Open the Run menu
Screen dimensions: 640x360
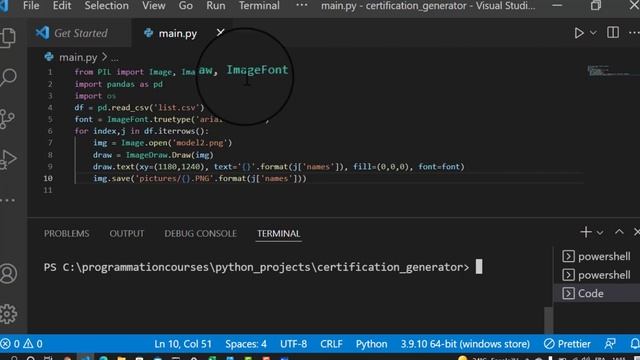pyautogui.click(x=216, y=6)
